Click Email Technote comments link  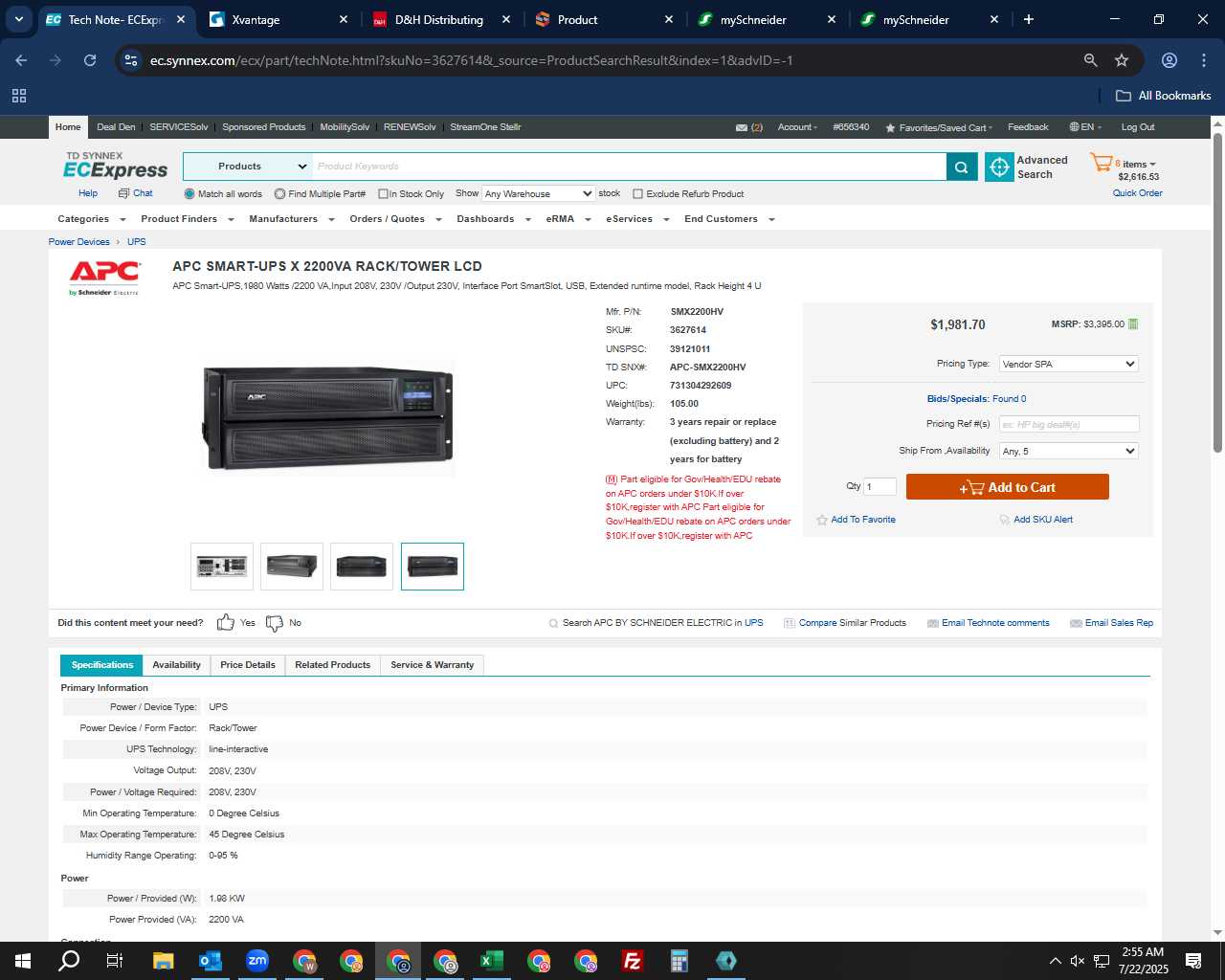point(995,623)
